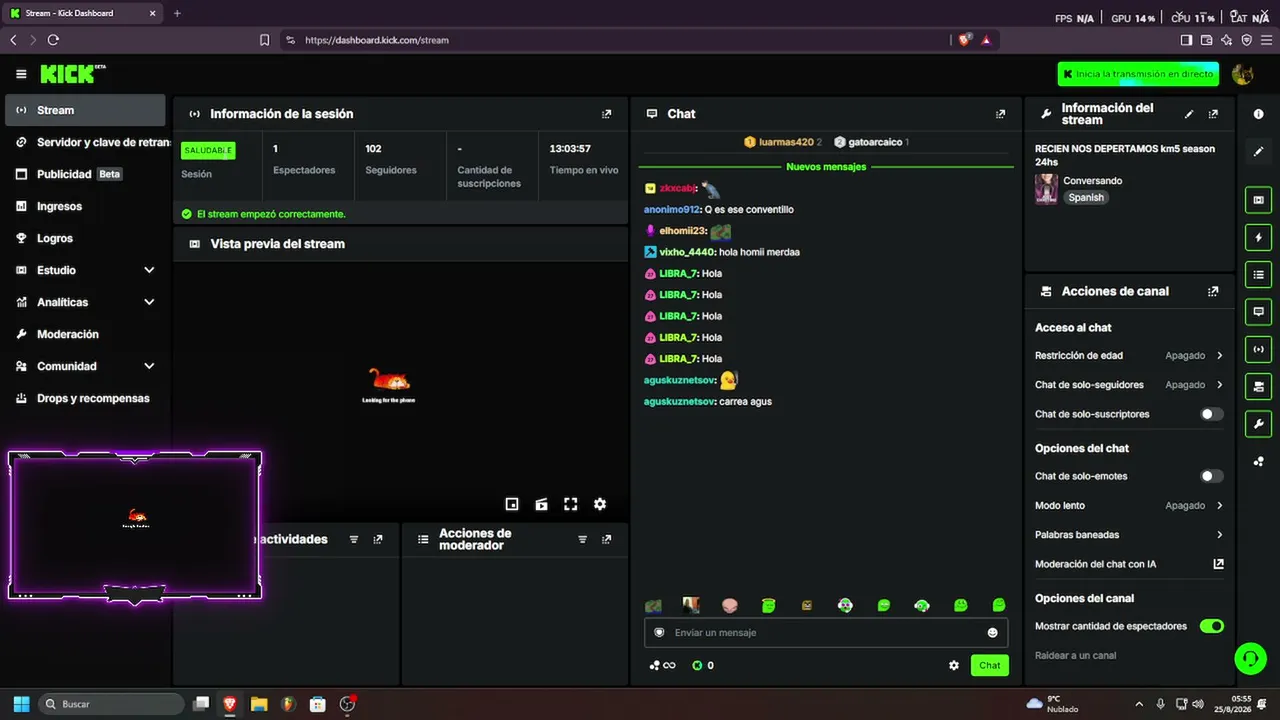Toggle the broadcast signal widget in right sidebar
The width and height of the screenshot is (1280, 720).
click(1258, 349)
